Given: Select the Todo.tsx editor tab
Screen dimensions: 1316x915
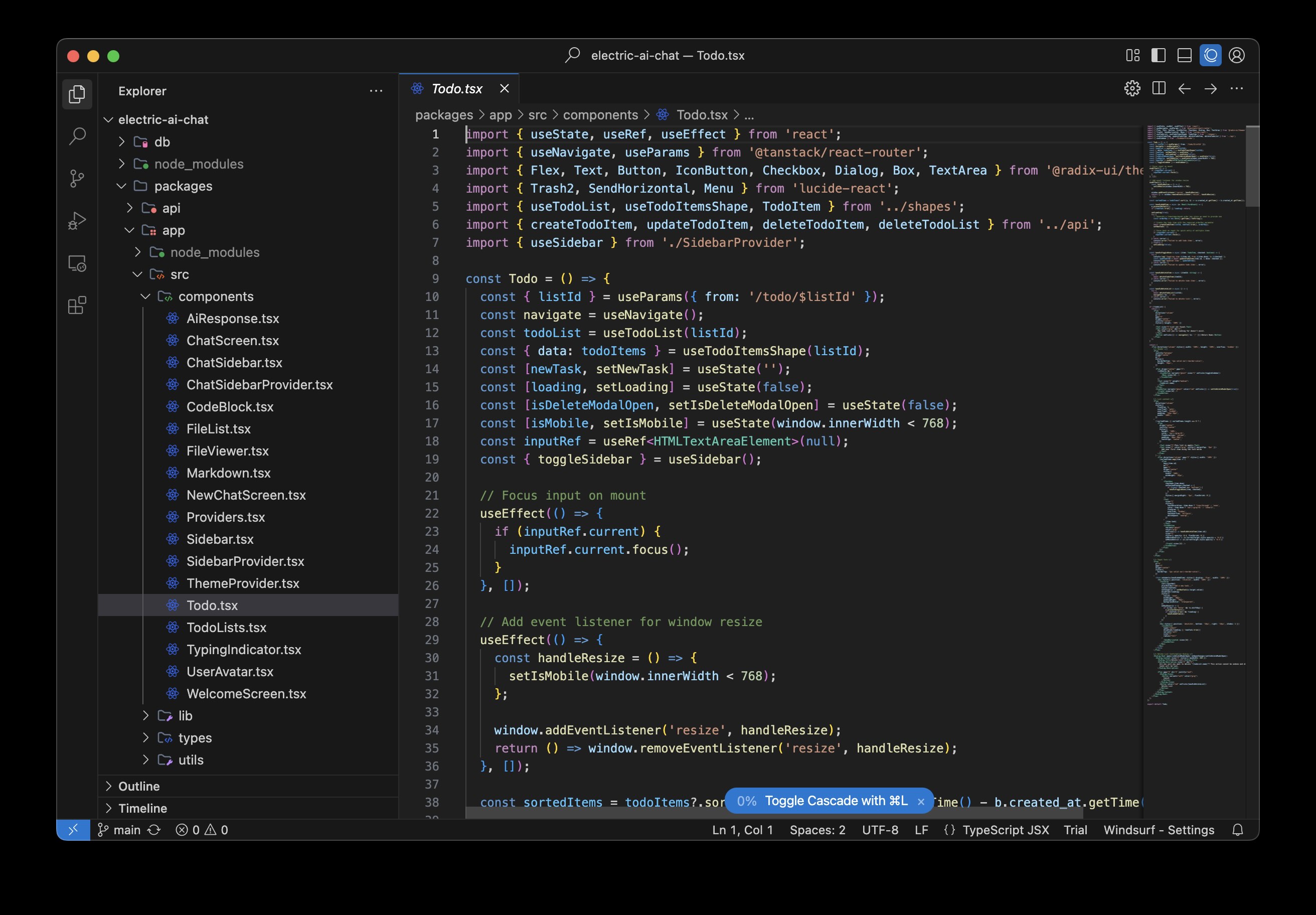Looking at the screenshot, I should 457,89.
